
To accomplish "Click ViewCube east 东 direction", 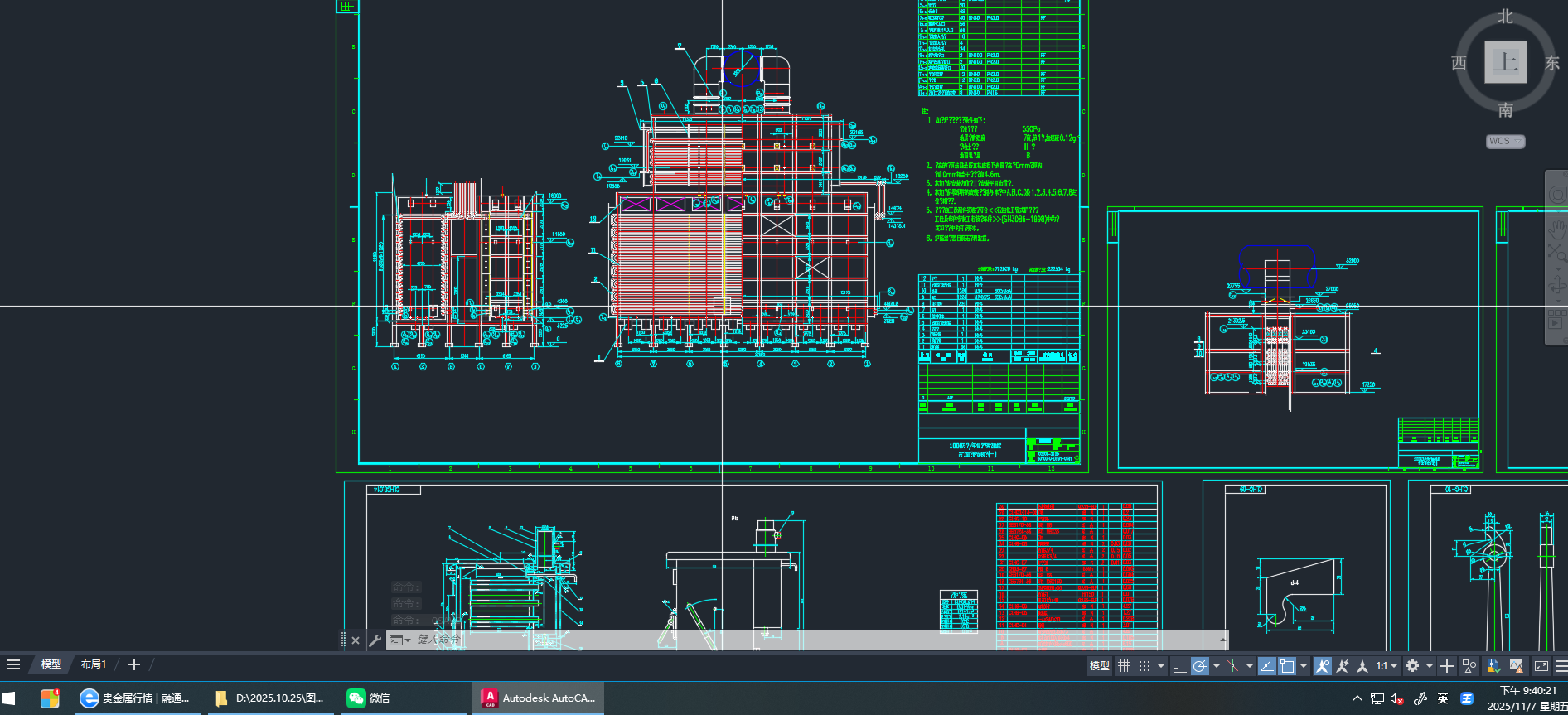I will pos(1552,63).
